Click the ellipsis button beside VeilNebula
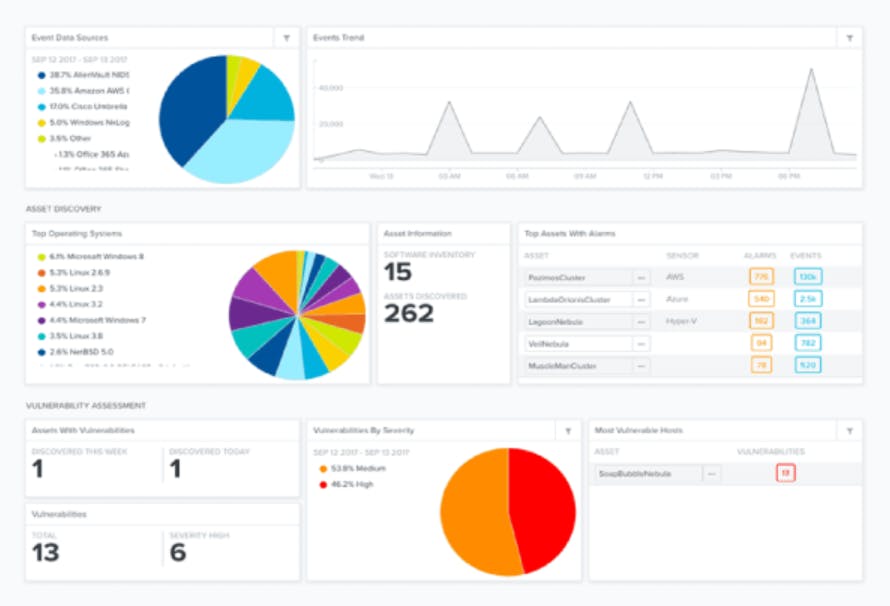 641,344
